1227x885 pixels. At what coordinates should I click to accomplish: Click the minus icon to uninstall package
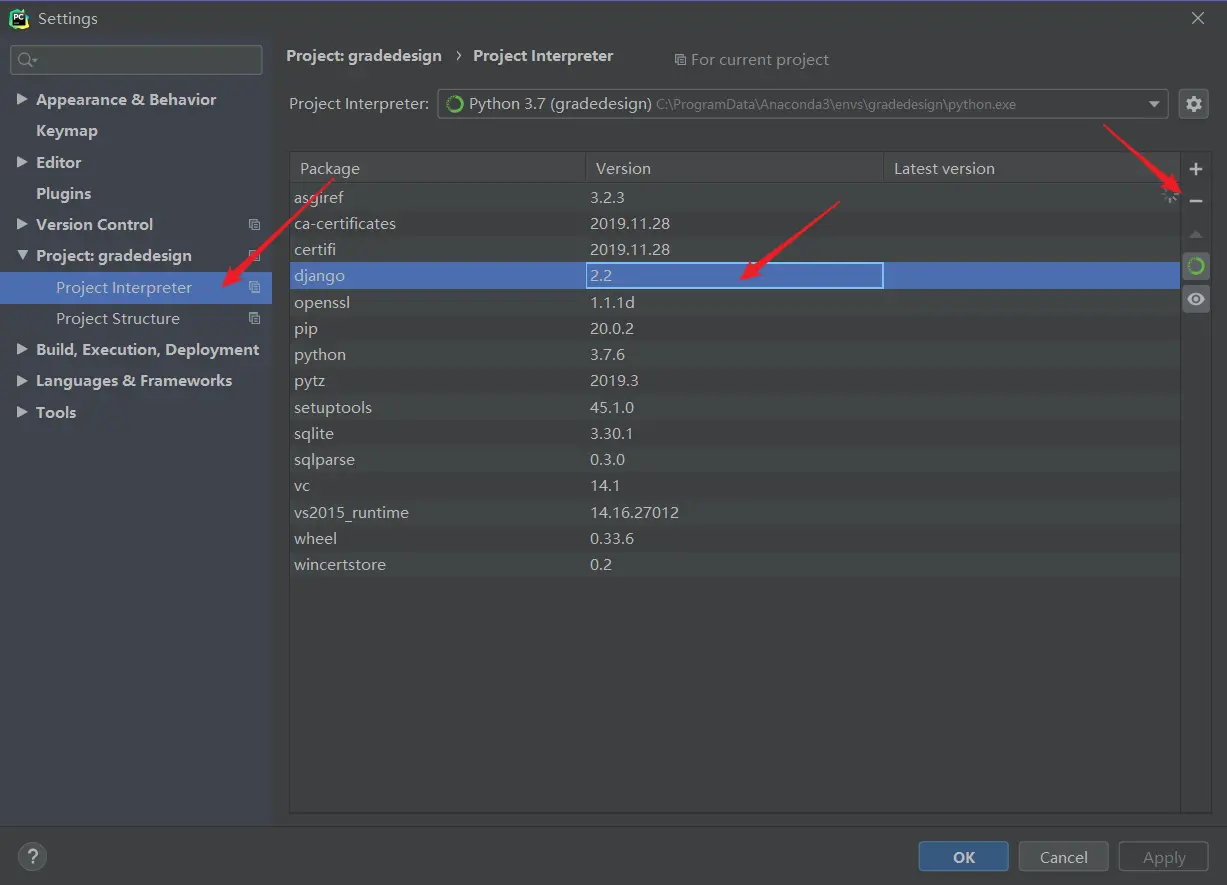pyautogui.click(x=1195, y=201)
